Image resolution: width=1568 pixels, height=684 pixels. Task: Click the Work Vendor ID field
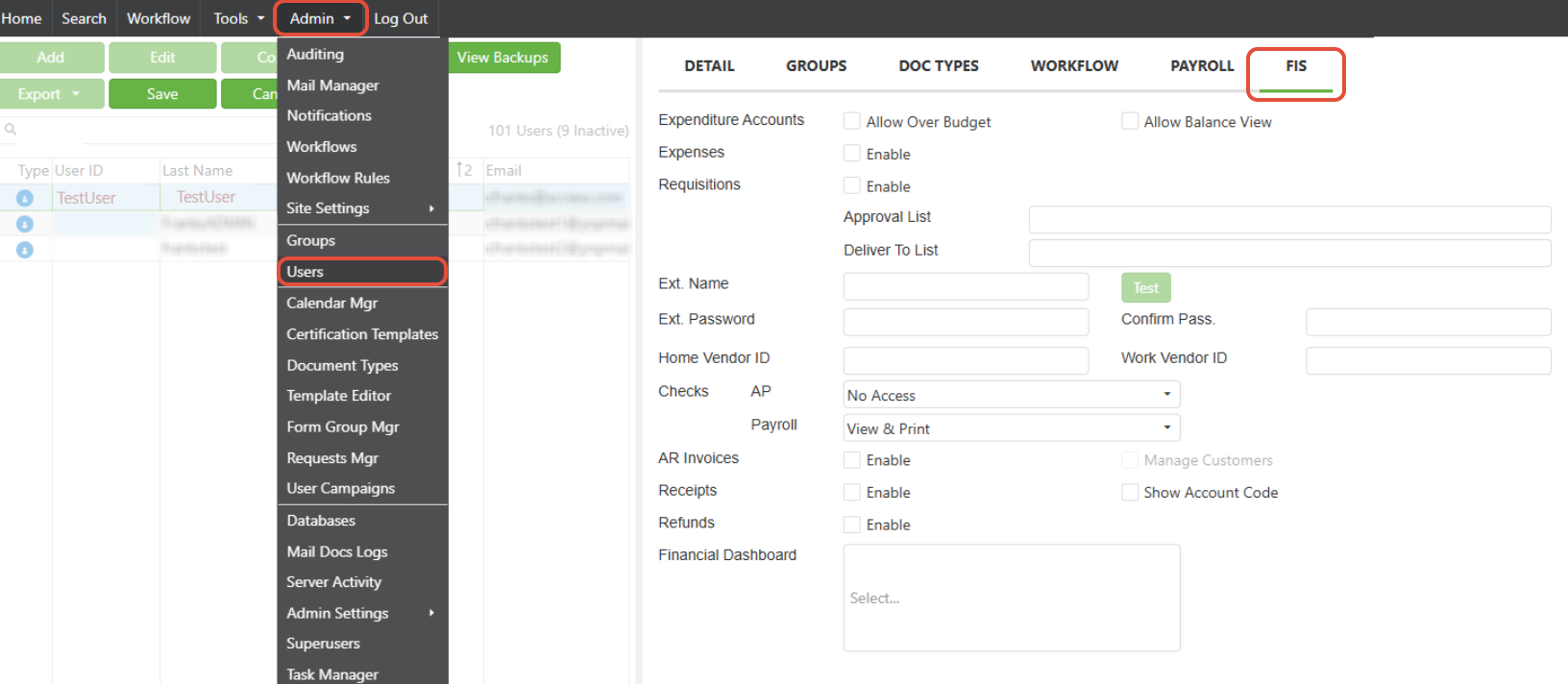[1428, 360]
